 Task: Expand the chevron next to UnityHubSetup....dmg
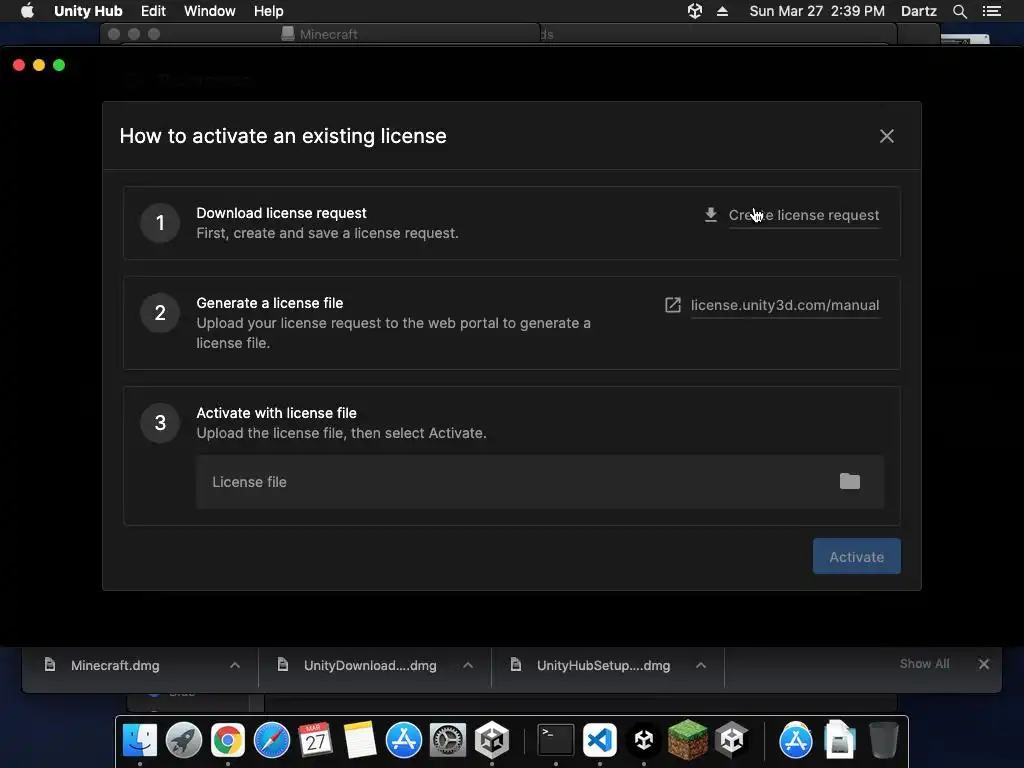pyautogui.click(x=701, y=665)
